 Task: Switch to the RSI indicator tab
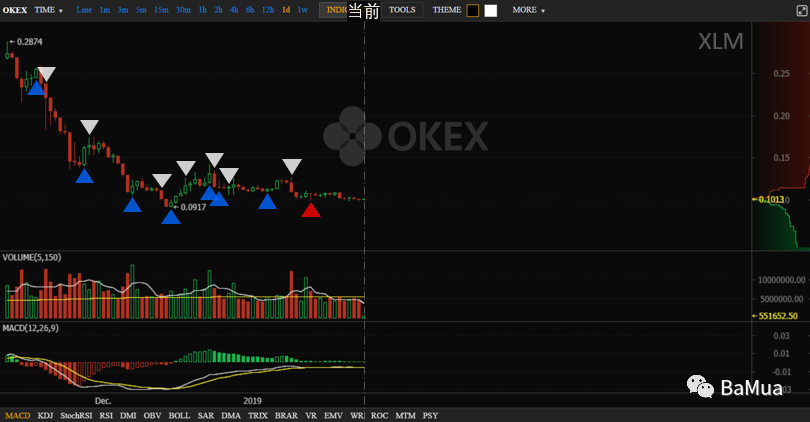(x=106, y=415)
